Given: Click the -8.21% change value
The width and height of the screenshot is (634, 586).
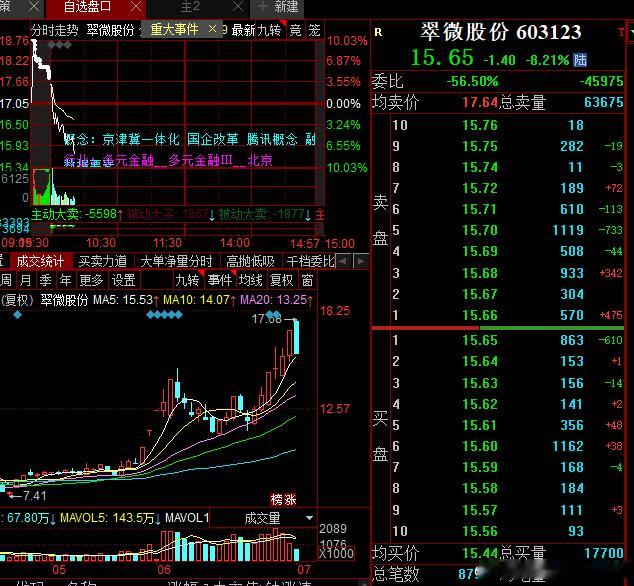Looking at the screenshot, I should click(548, 61).
